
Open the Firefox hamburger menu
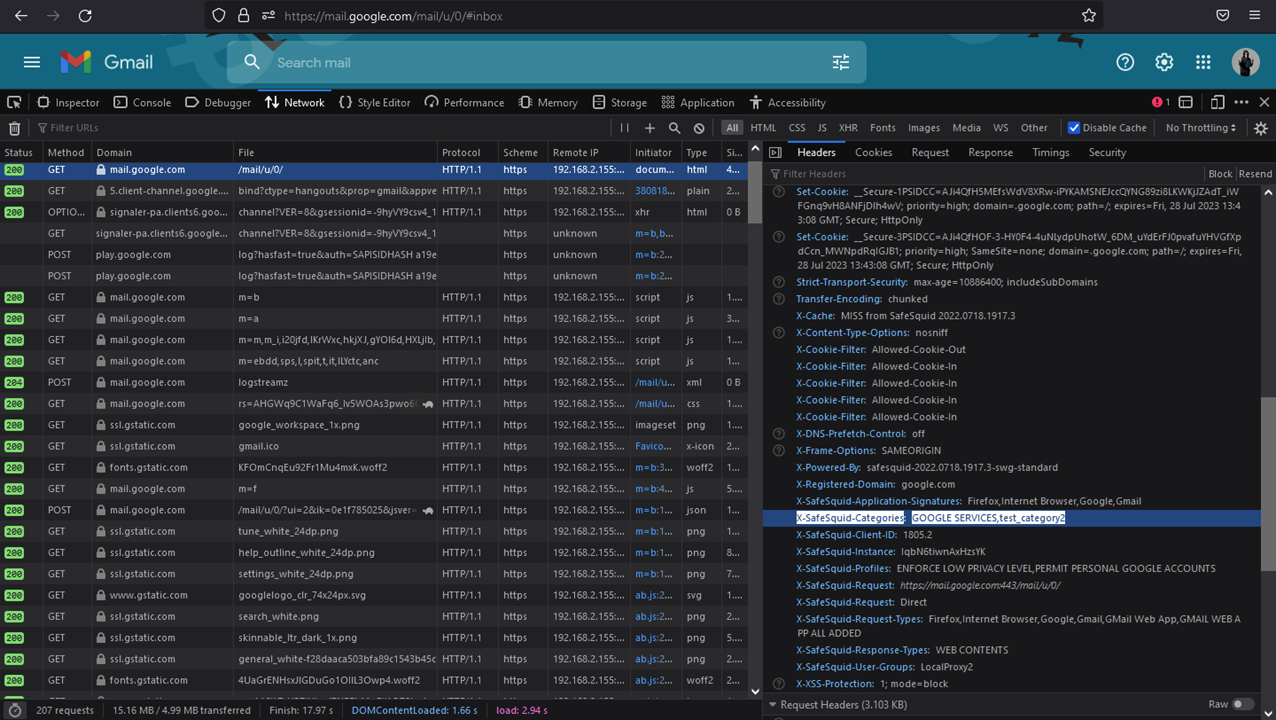(x=1254, y=16)
